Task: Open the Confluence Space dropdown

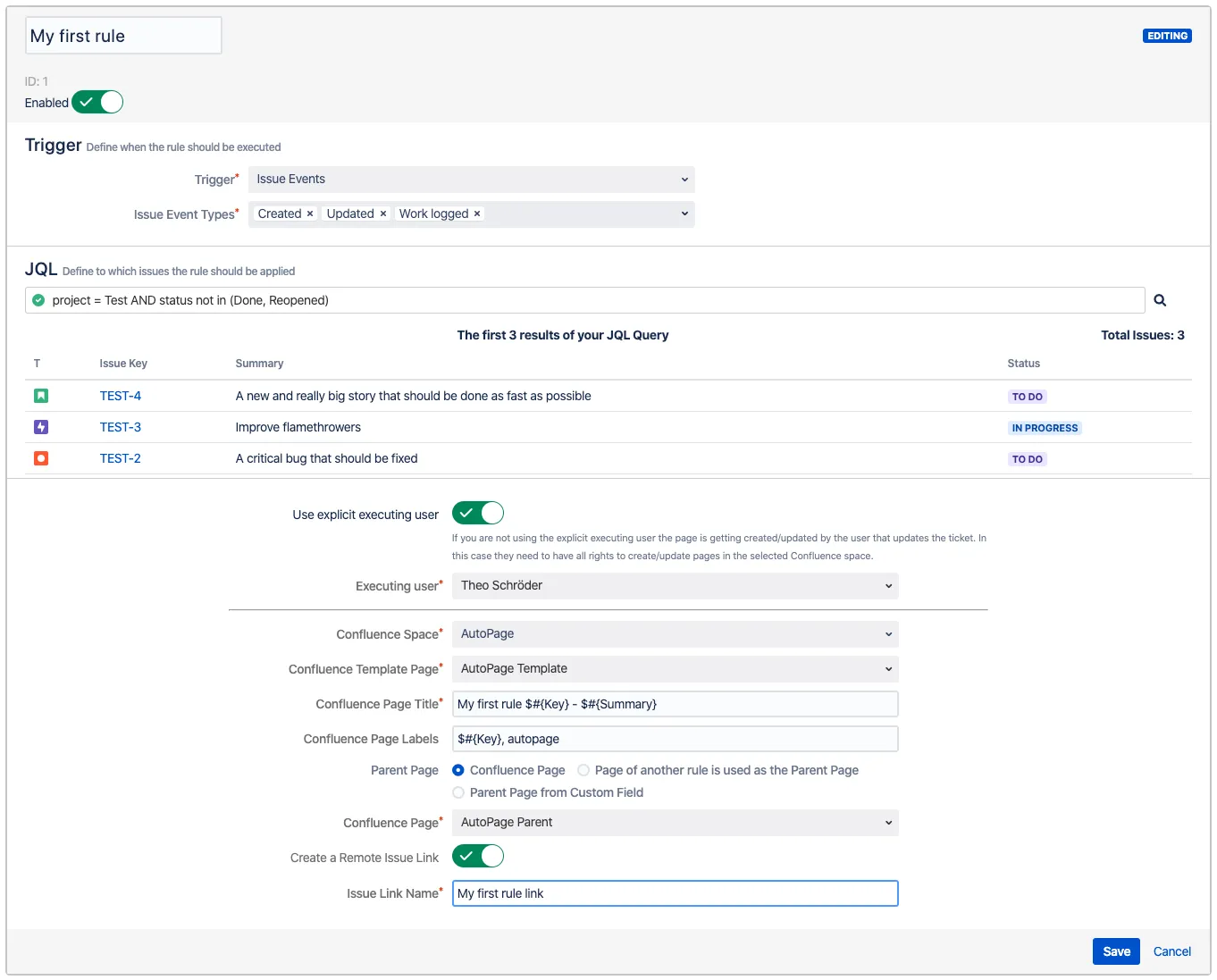Action: (x=675, y=634)
